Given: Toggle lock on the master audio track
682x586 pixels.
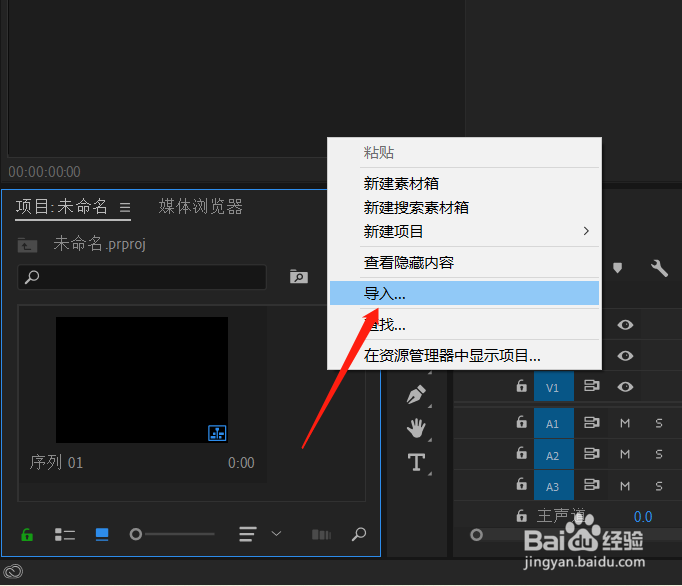Looking at the screenshot, I should tap(521, 516).
